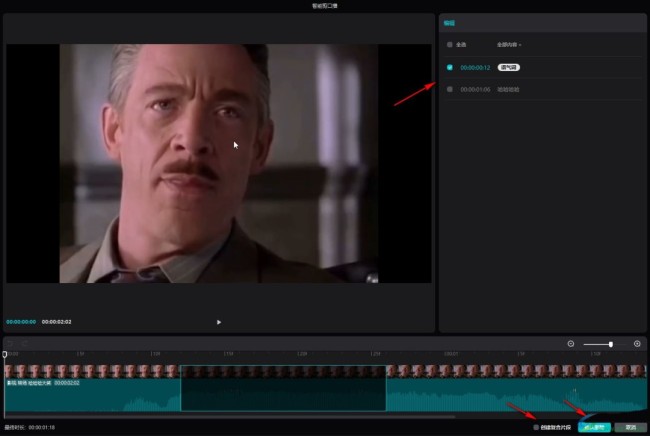Toggle the 全选 select-all checkbox
Image resolution: width=650 pixels, height=436 pixels.
tap(450, 44)
